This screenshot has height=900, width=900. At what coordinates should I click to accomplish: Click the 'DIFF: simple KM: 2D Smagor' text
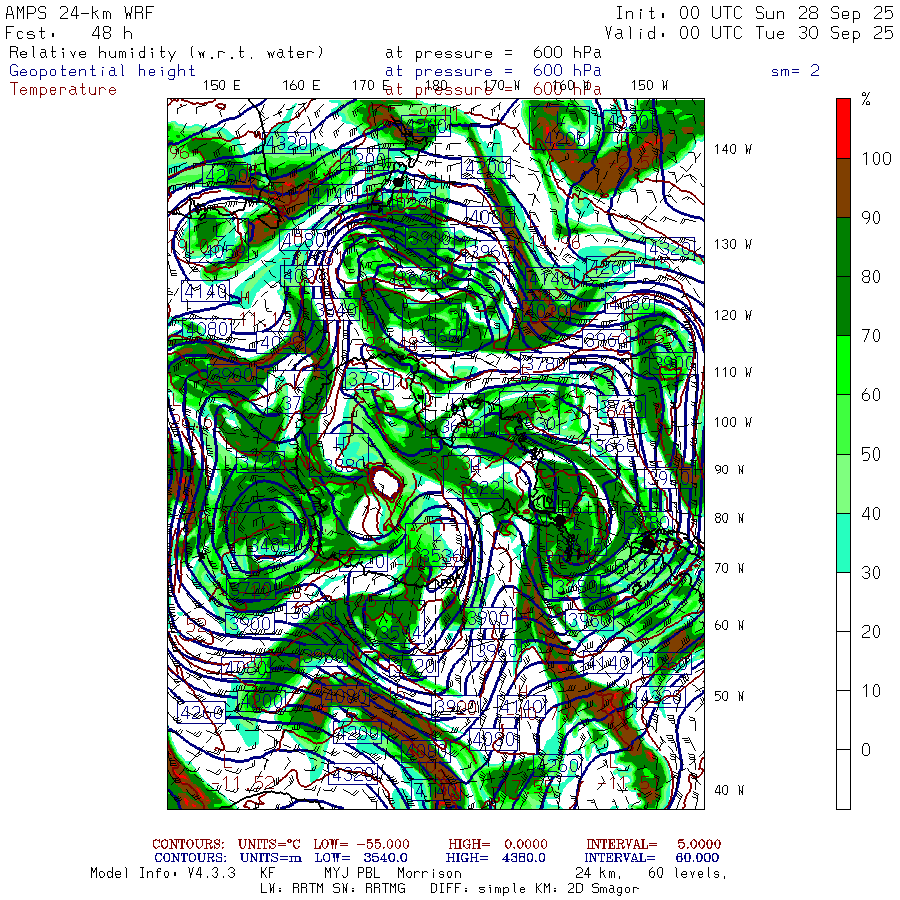click(x=534, y=889)
